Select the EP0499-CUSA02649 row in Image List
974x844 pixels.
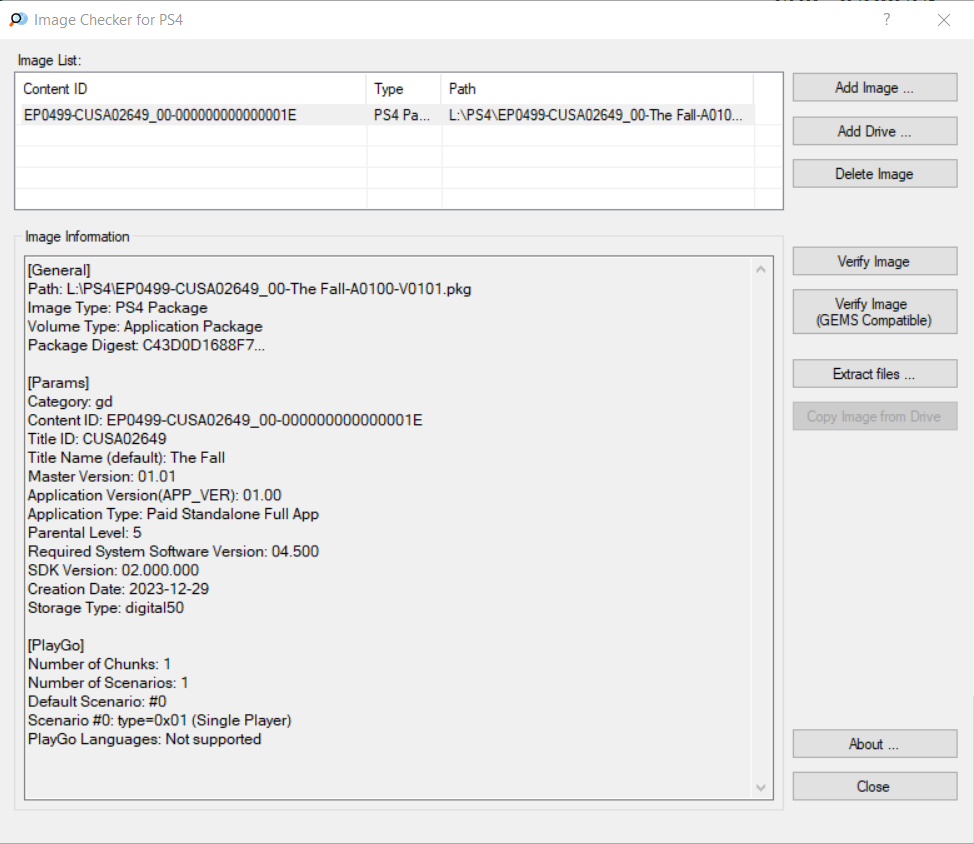pos(386,115)
